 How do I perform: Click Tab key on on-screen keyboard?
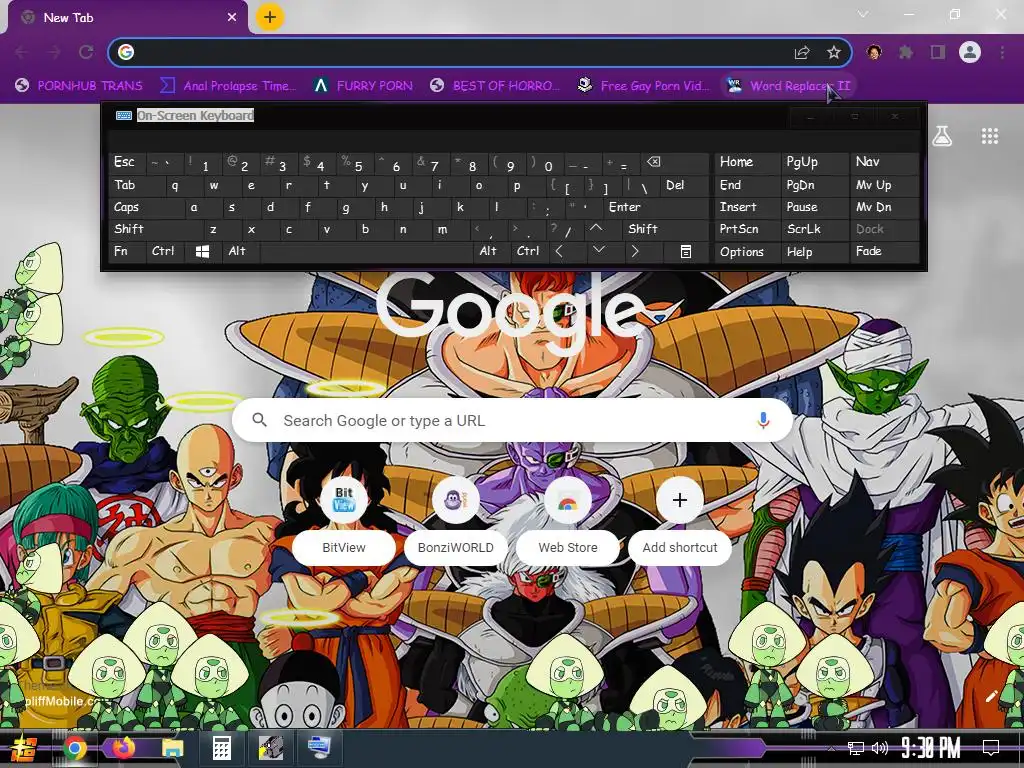[x=136, y=185]
